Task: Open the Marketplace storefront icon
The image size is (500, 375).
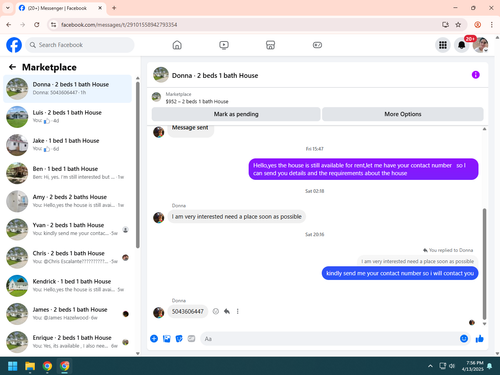Action: (x=270, y=45)
